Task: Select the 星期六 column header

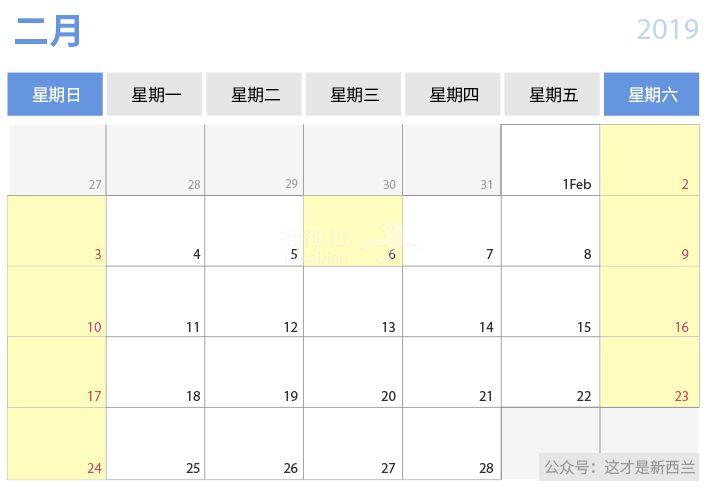Action: coord(652,94)
